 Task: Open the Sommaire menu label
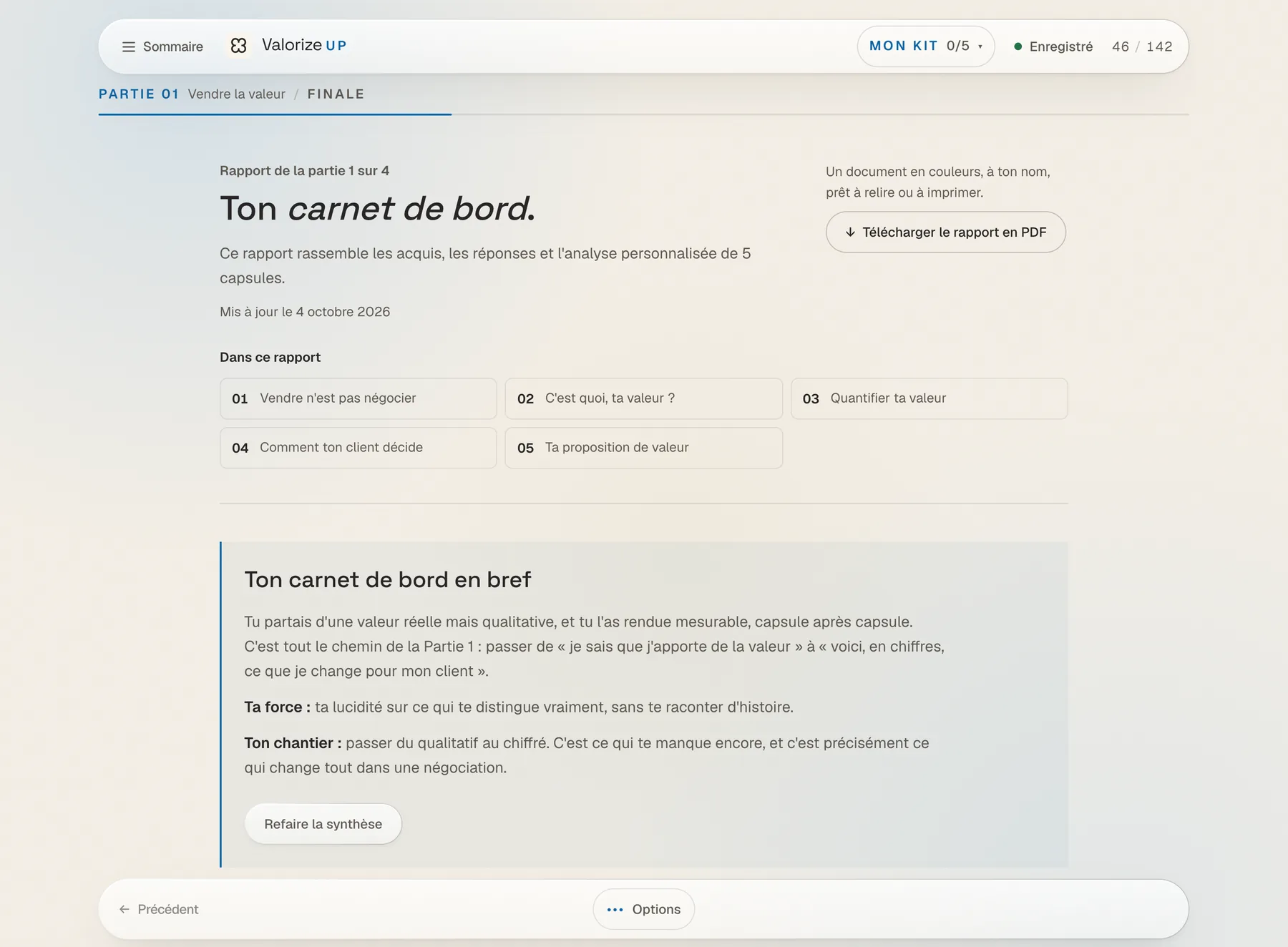[x=173, y=46]
